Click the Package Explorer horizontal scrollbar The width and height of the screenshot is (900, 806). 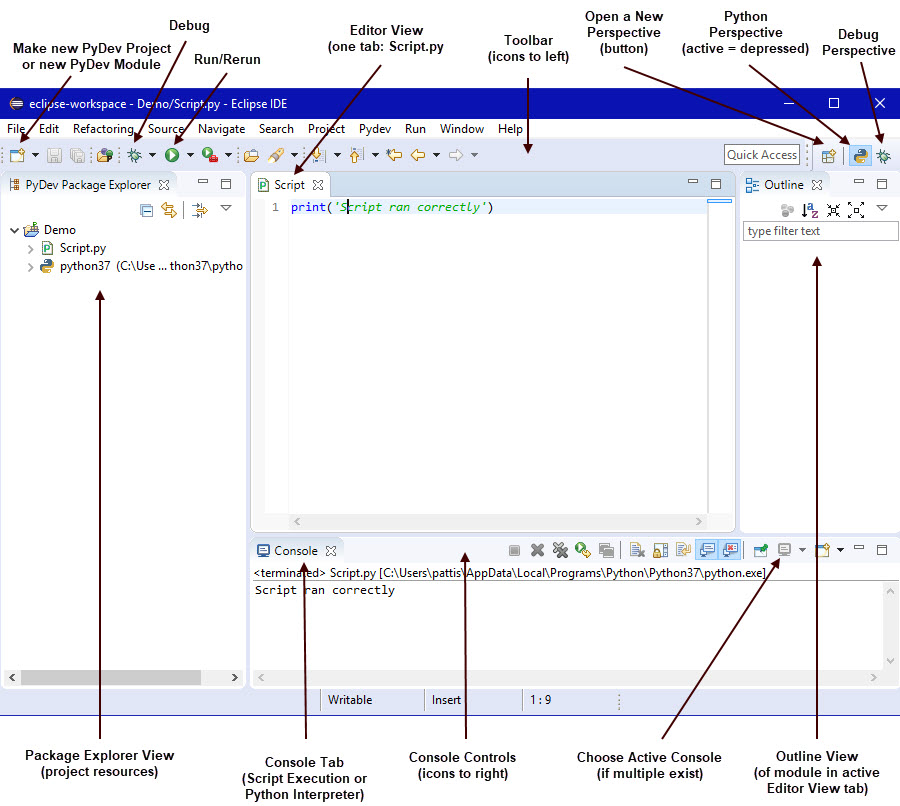click(x=120, y=677)
